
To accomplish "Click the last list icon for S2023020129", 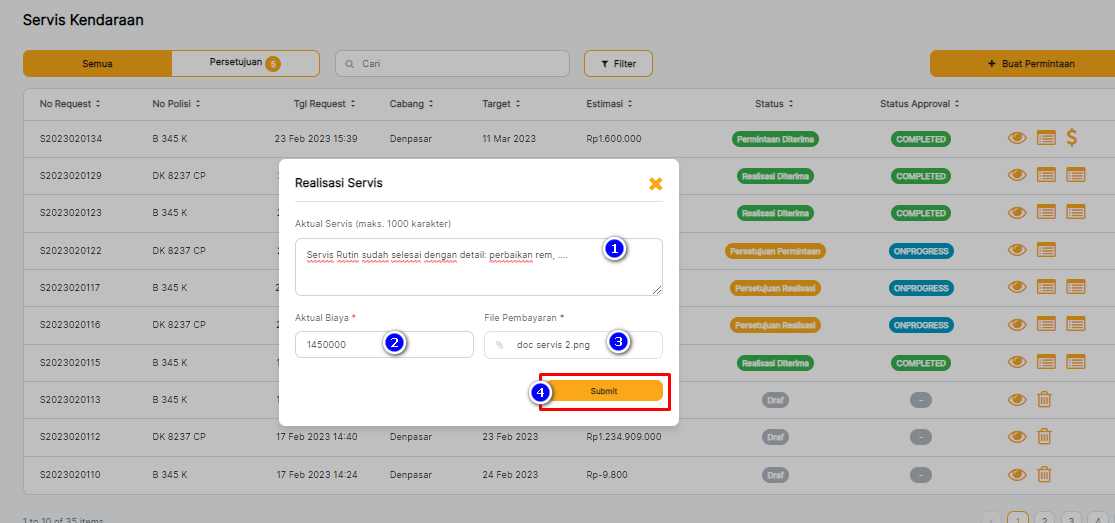I will click(1075, 176).
